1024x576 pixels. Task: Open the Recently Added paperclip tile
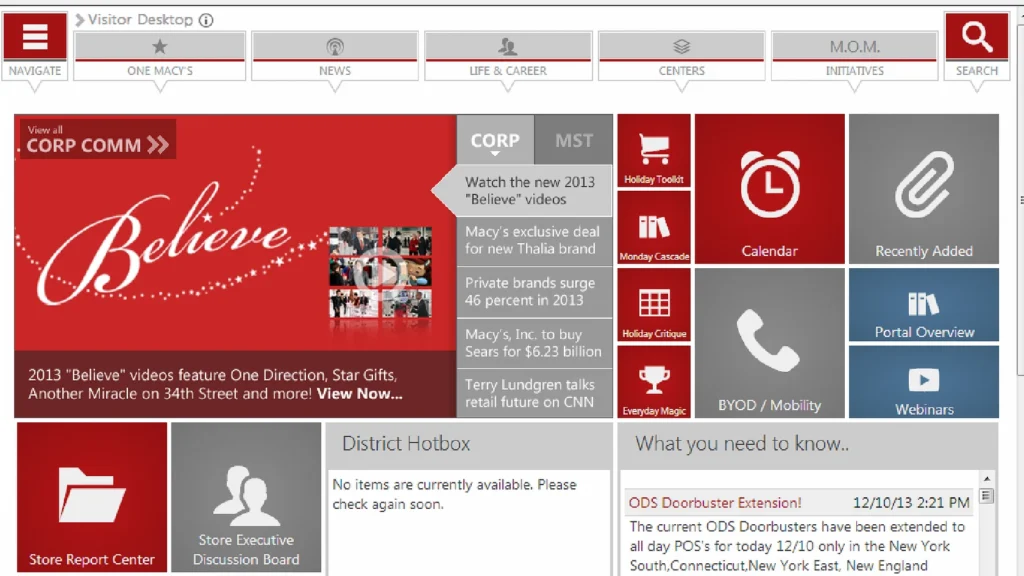pos(923,189)
